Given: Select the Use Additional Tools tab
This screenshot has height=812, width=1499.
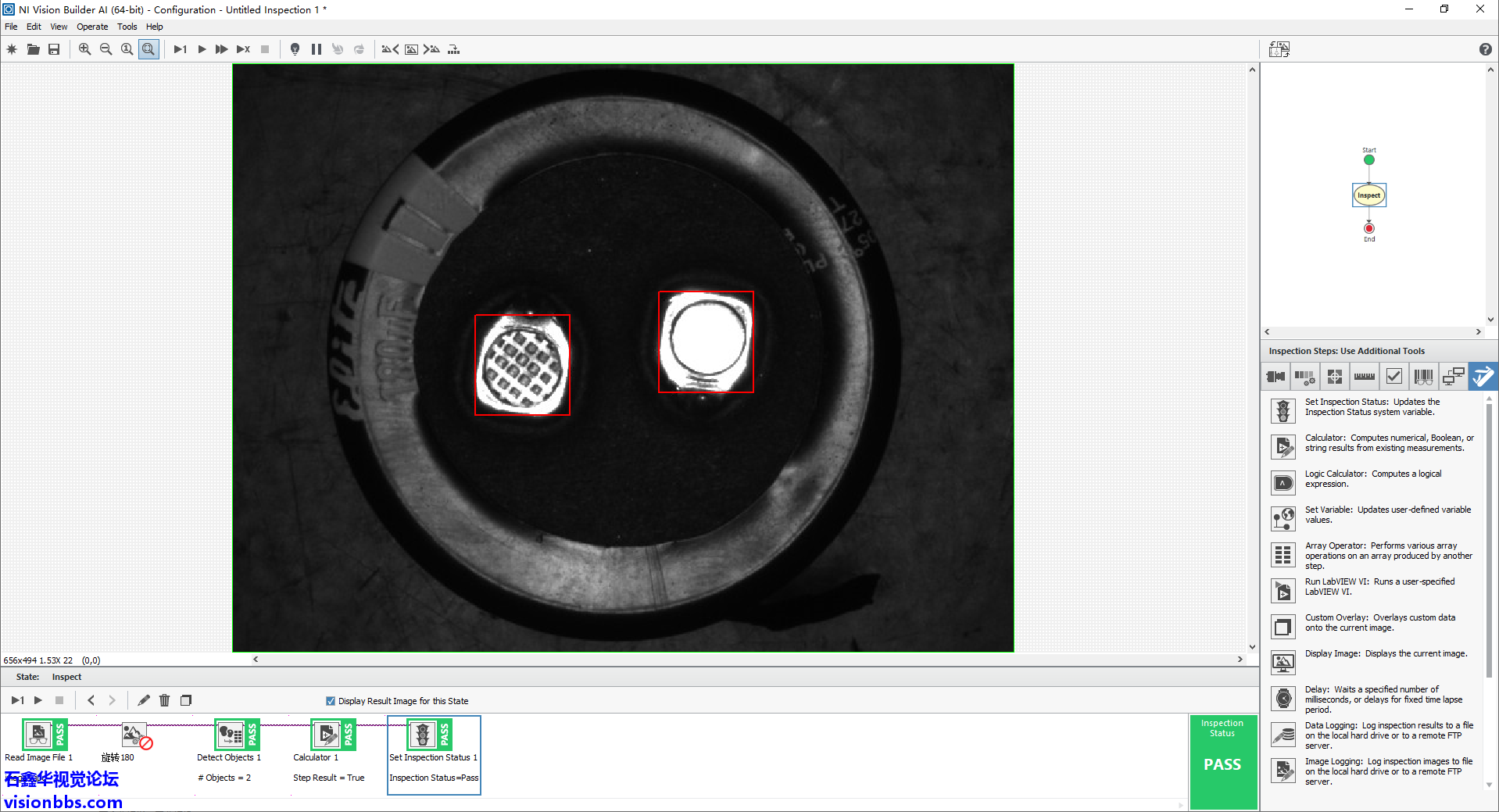Looking at the screenshot, I should [x=1483, y=377].
